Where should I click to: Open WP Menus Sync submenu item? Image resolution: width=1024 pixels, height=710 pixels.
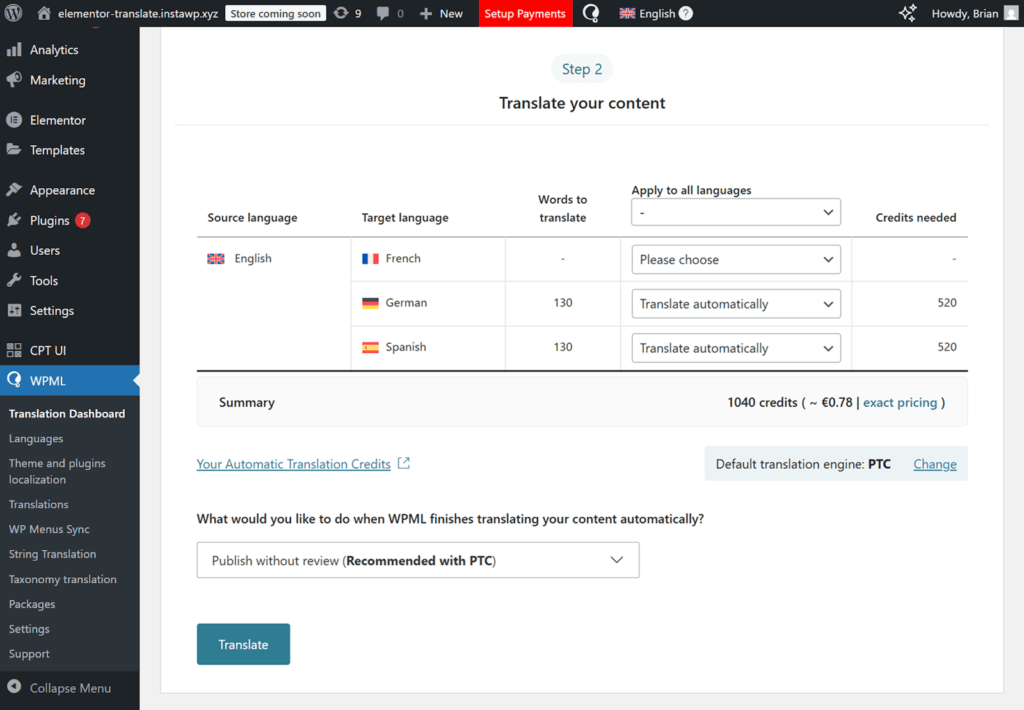tap(49, 529)
